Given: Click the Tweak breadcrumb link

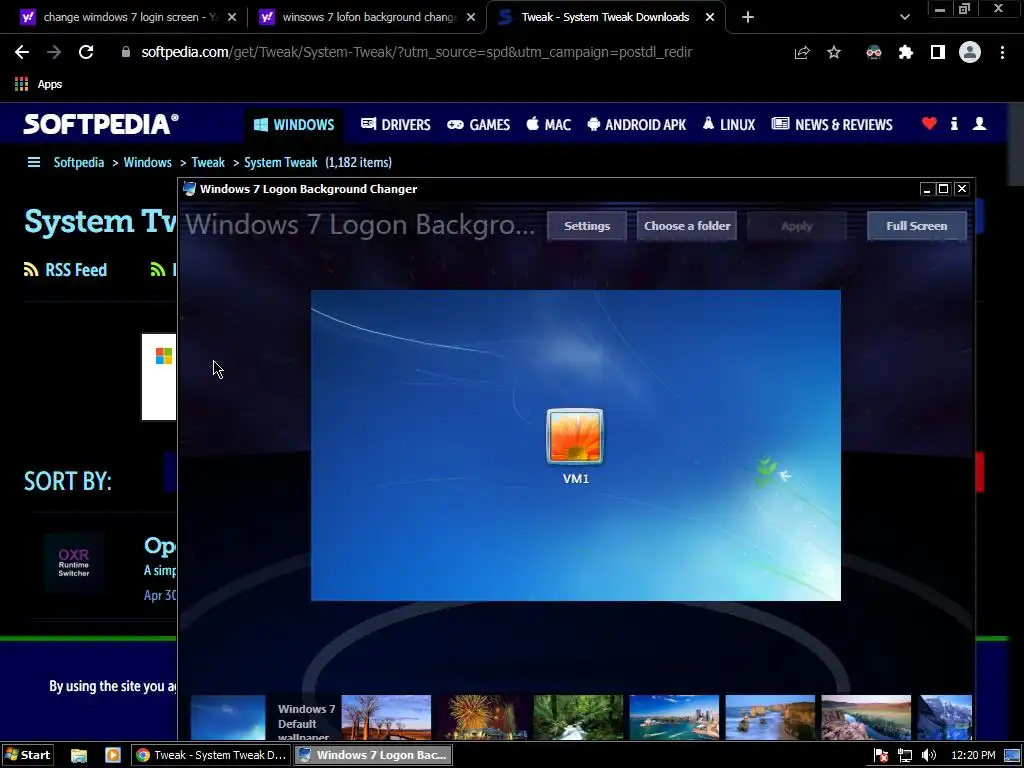Looking at the screenshot, I should point(208,163).
